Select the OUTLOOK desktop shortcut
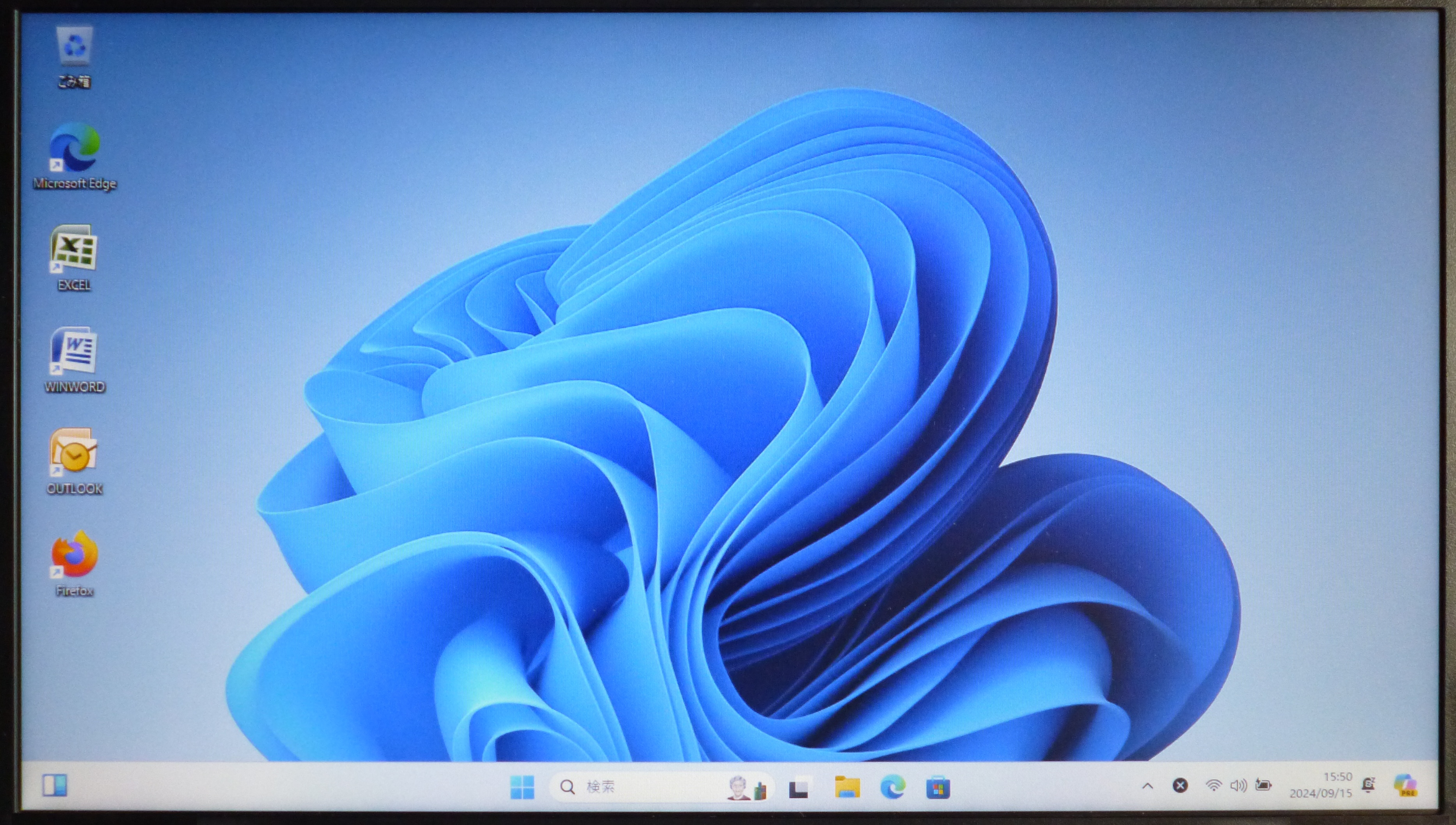Viewport: 1456px width, 825px height. 74,462
